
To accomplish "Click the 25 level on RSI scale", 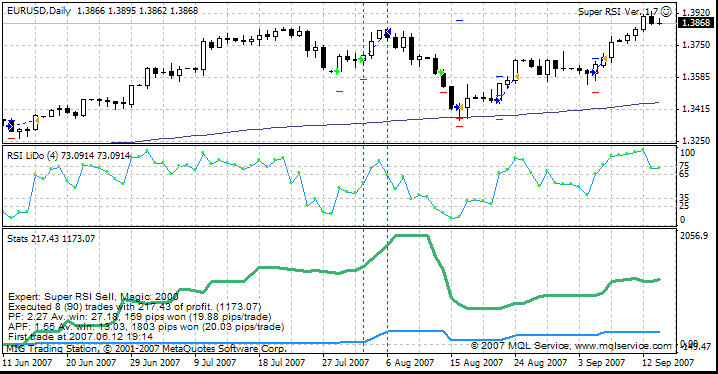I will pyautogui.click(x=685, y=206).
